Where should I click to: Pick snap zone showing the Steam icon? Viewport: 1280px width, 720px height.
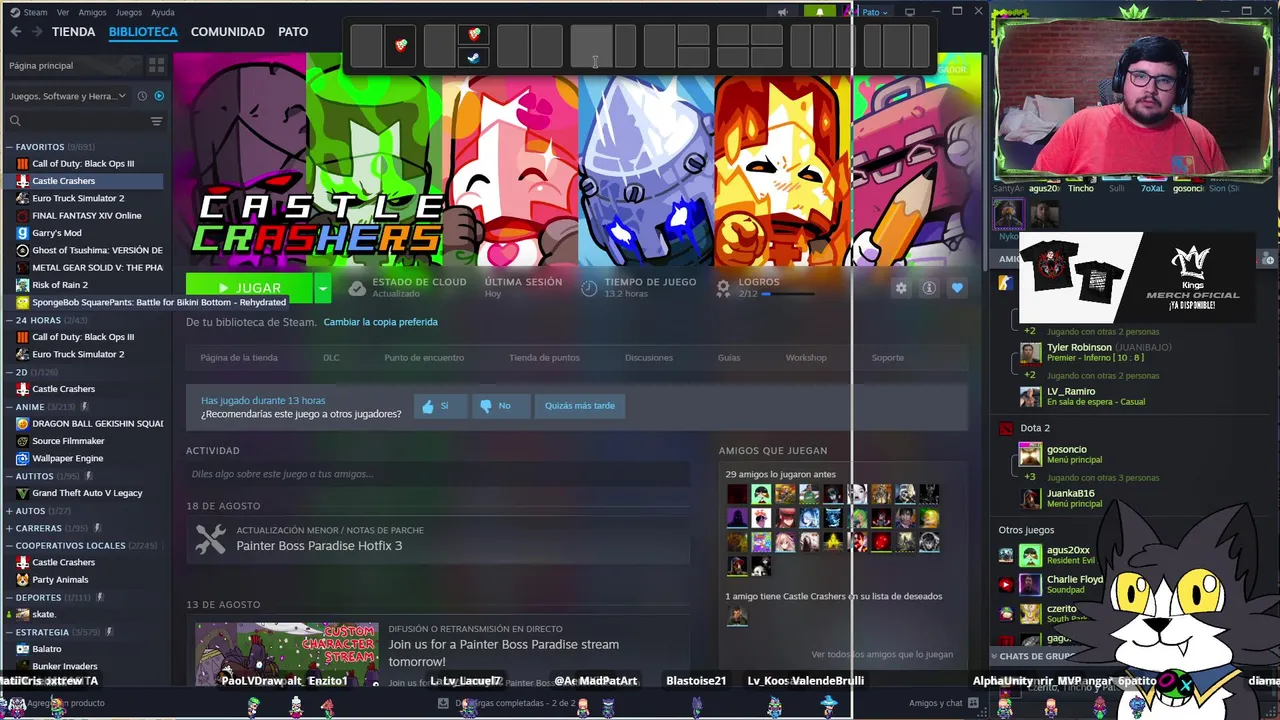[x=474, y=58]
